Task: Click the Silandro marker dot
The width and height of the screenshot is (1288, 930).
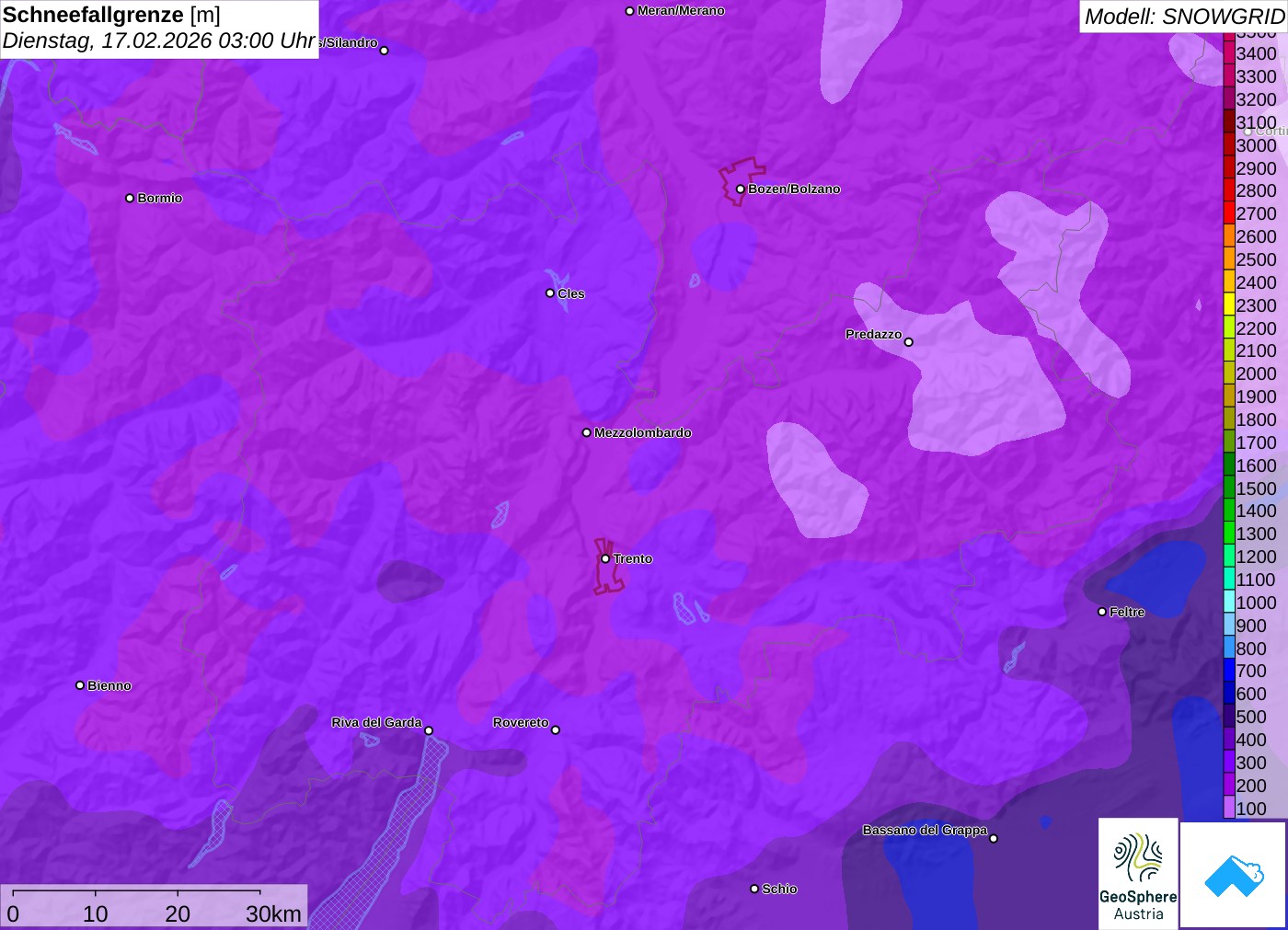Action: coord(385,51)
